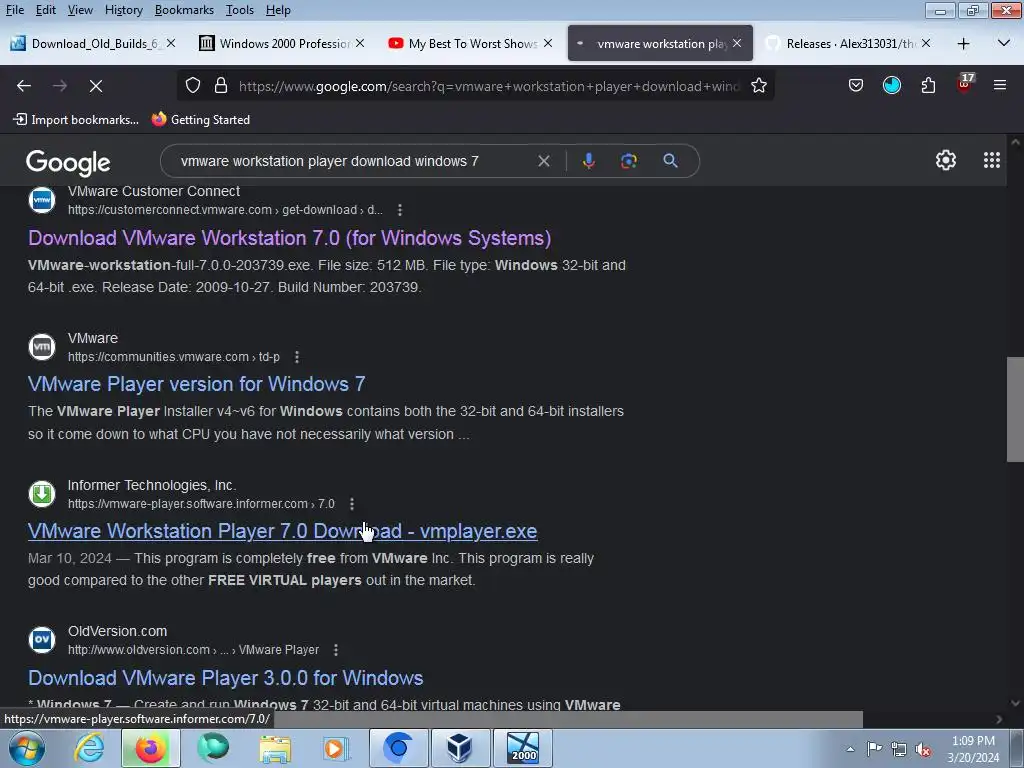Open Action Center flag tray icon
This screenshot has width=1024, height=768.
pos(874,748)
